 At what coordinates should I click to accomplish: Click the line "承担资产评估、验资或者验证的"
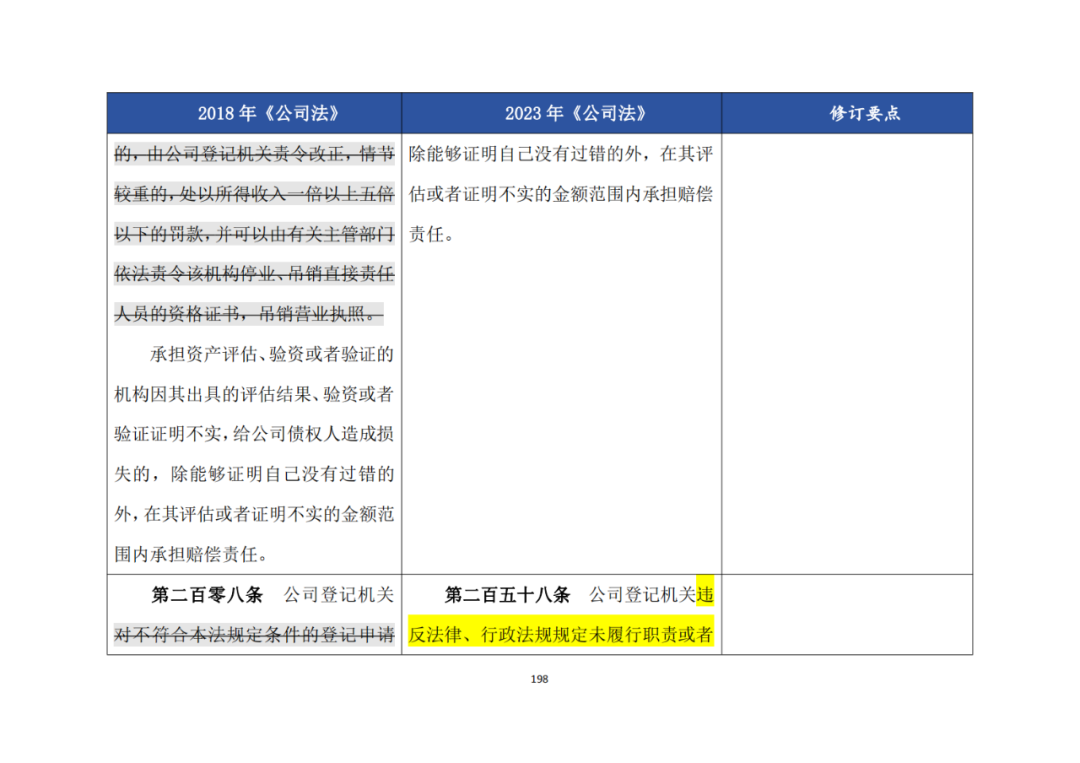coord(272,354)
